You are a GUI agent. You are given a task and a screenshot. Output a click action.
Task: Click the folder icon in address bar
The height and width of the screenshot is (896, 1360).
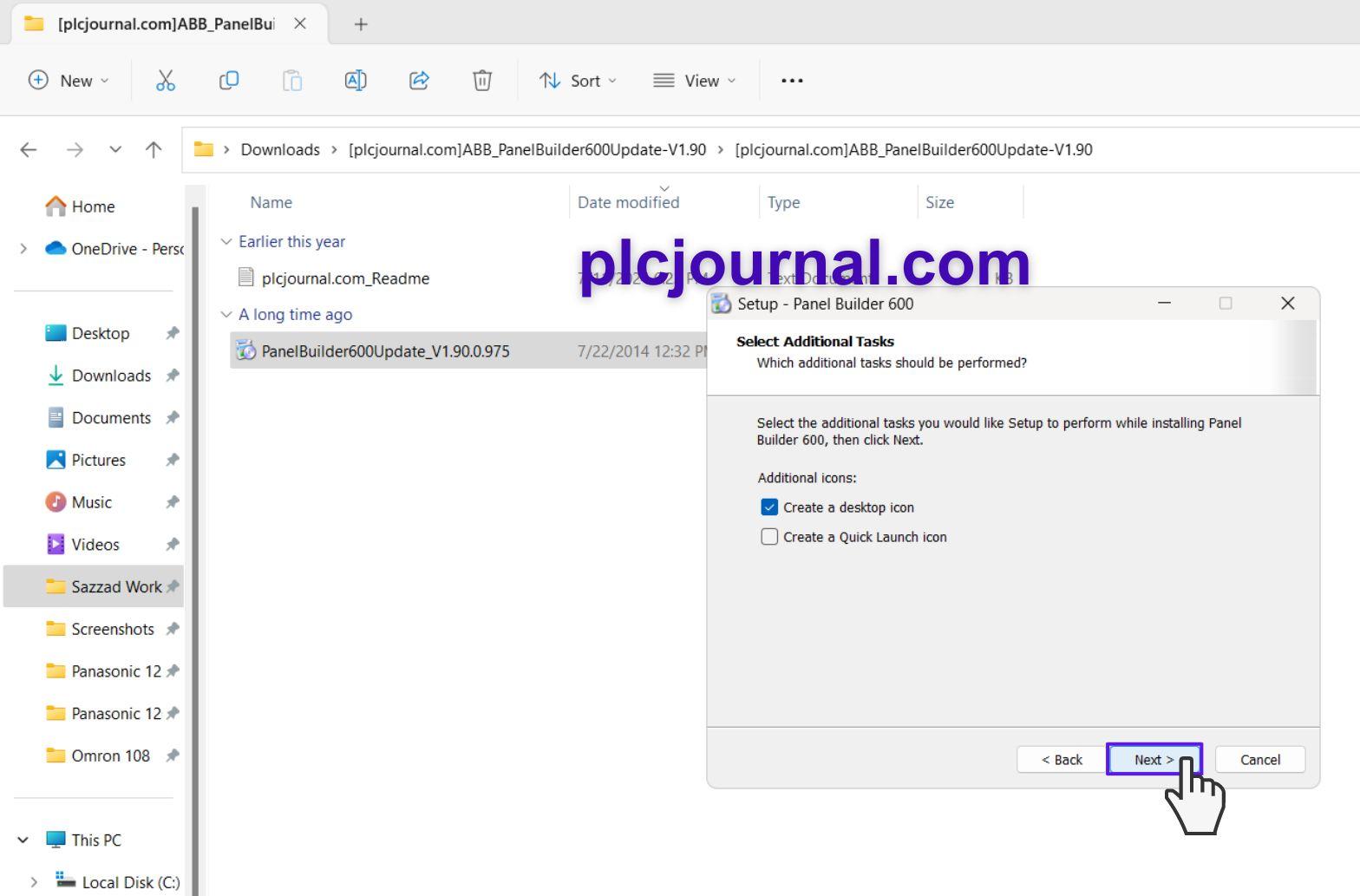point(204,149)
